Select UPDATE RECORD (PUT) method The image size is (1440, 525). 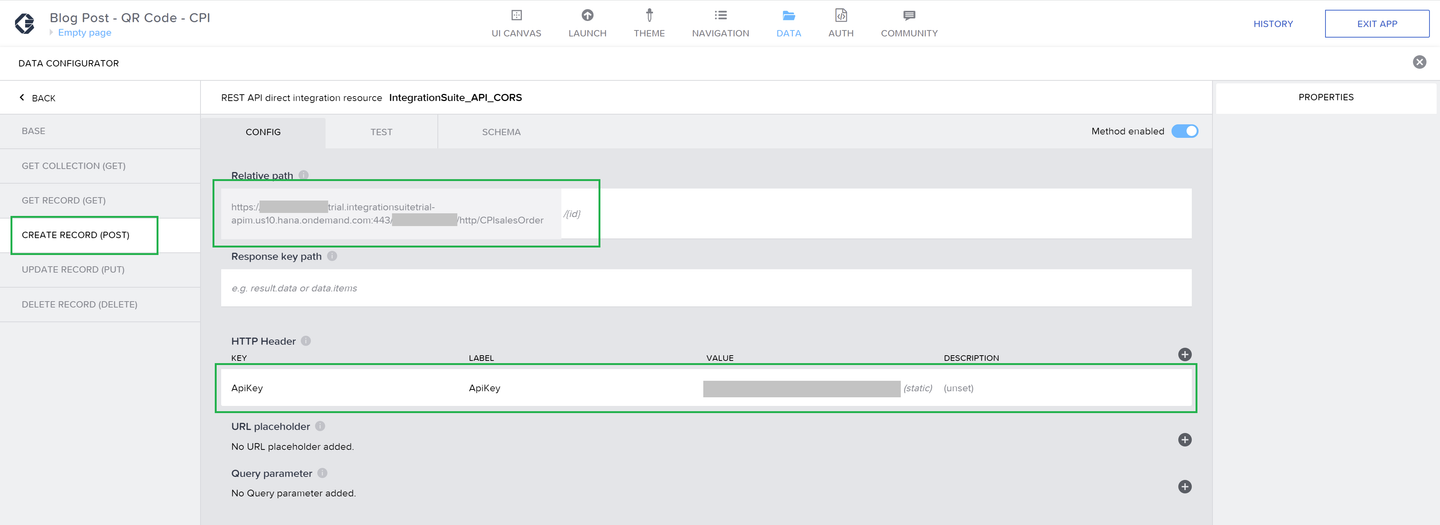(100, 270)
